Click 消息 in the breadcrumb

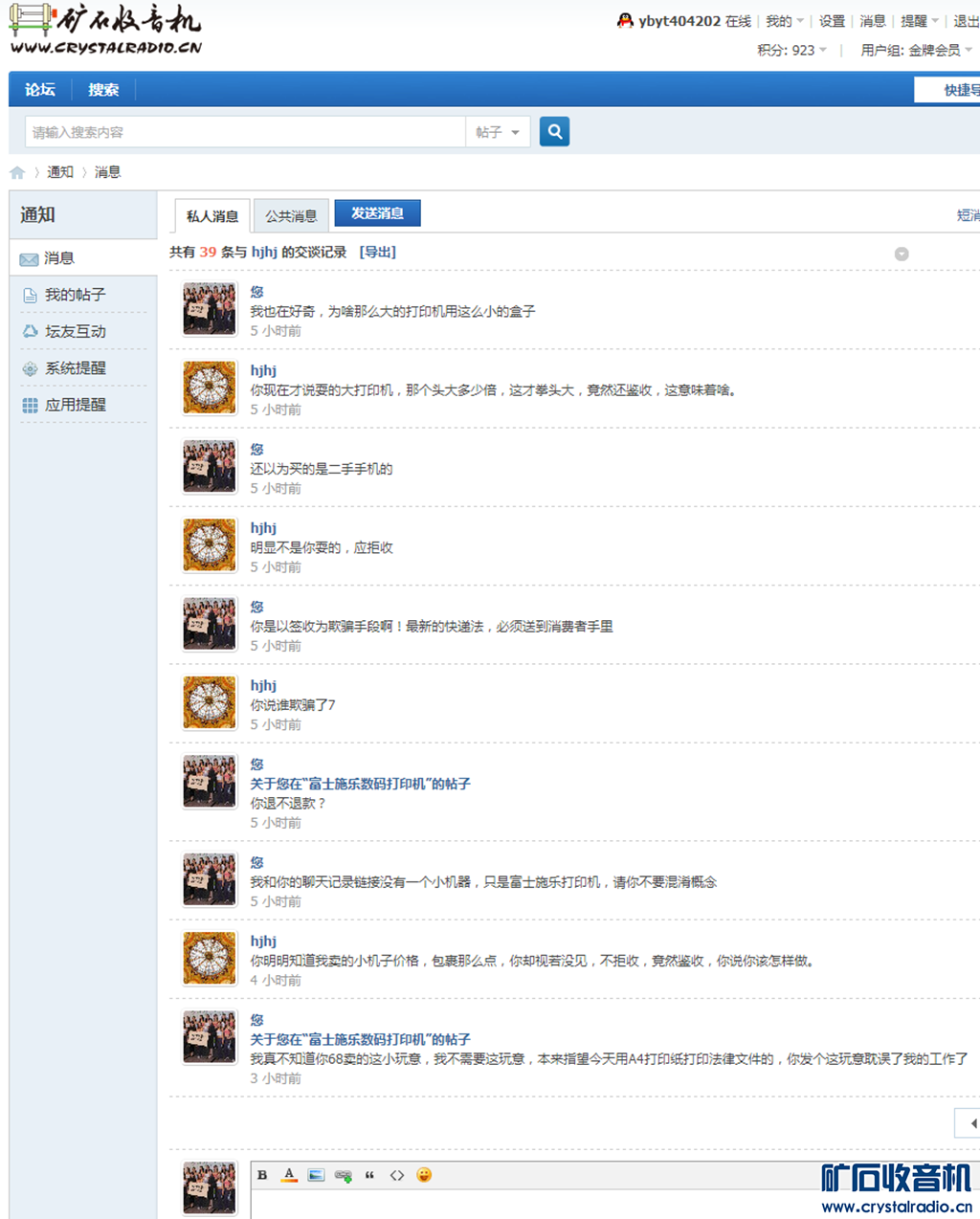click(107, 172)
